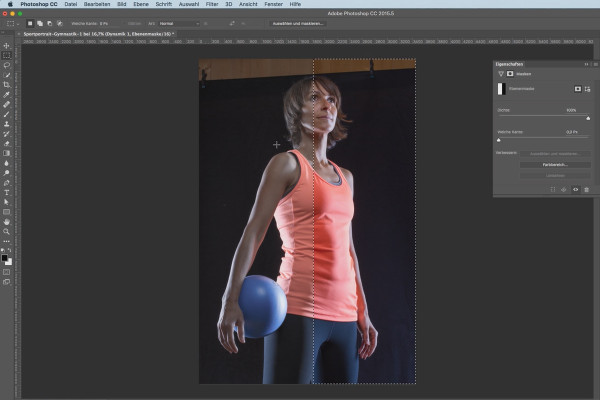Choose Add to Selection mode
The width and height of the screenshot is (600, 400).
(40, 23)
